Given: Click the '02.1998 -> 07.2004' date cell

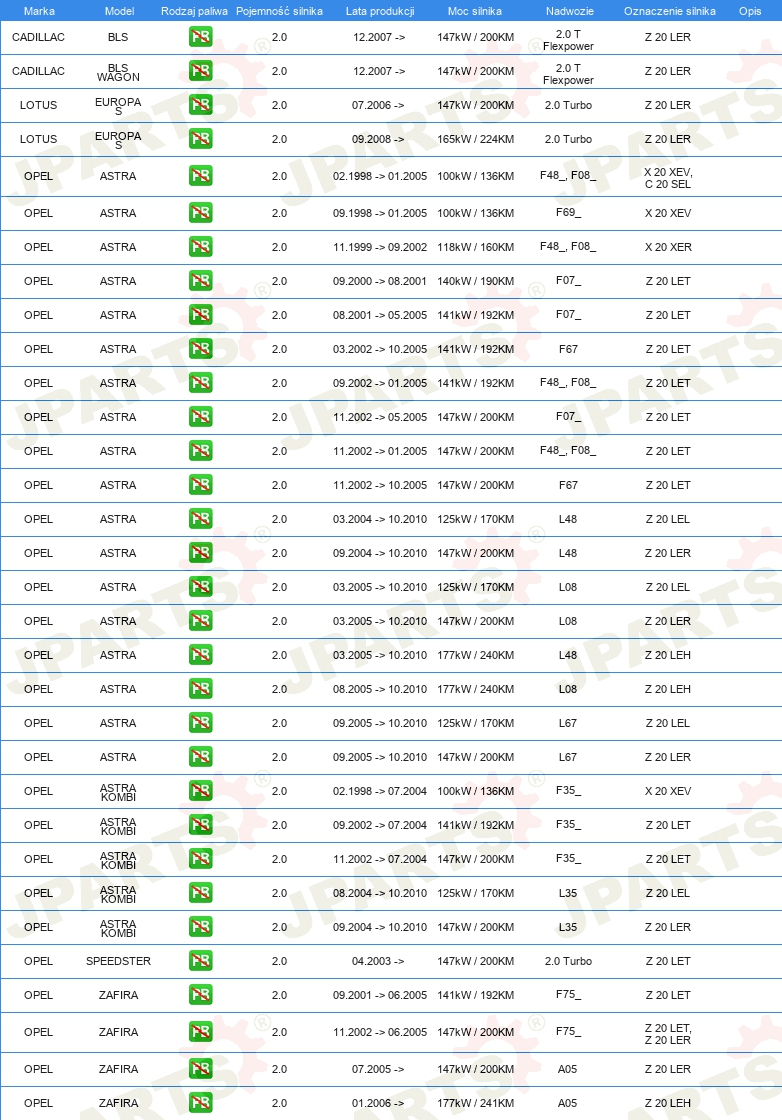Looking at the screenshot, I should [380, 791].
